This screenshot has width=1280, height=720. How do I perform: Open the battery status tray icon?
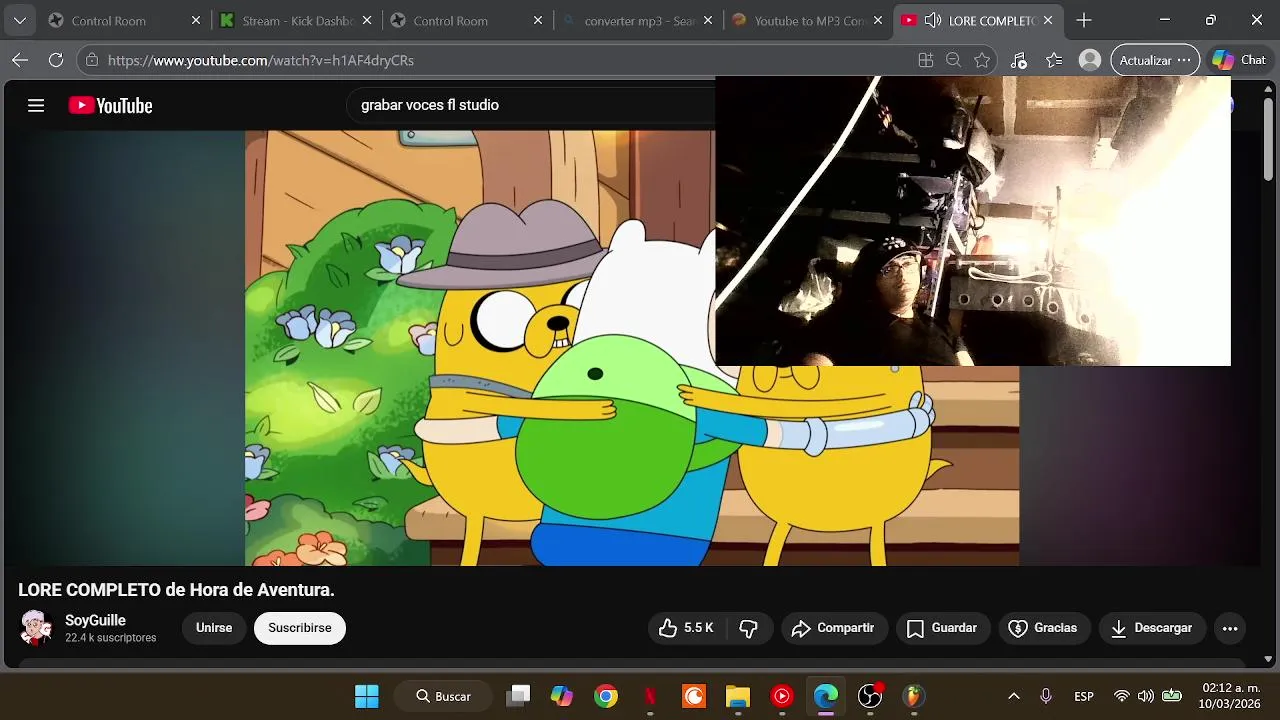1172,696
